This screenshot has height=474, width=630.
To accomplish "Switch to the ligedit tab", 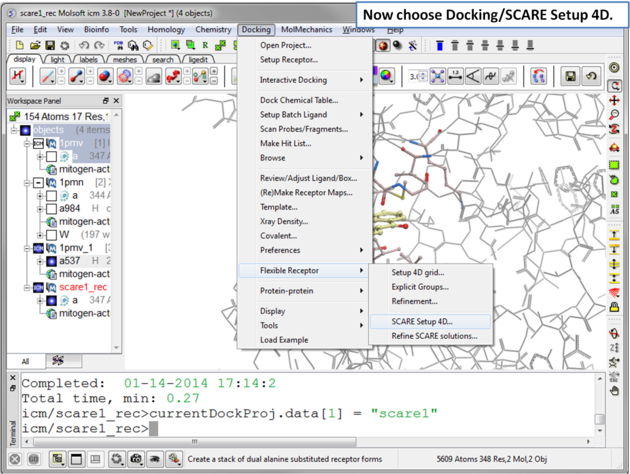I will pos(199,60).
